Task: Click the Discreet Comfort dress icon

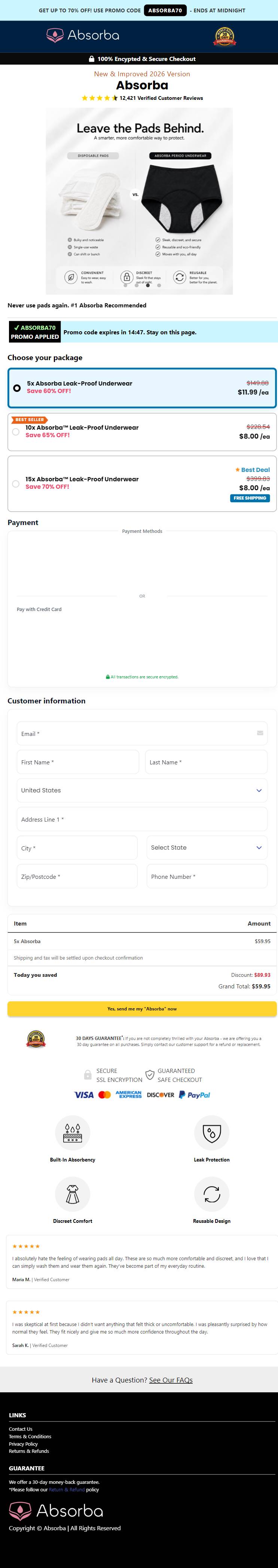Action: pyautogui.click(x=73, y=1194)
